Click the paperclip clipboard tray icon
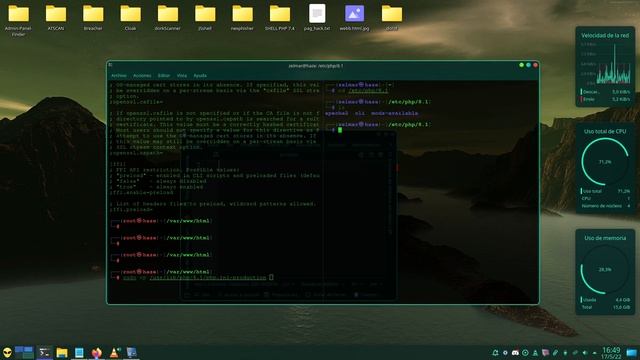640x360 pixels. pyautogui.click(x=555, y=353)
